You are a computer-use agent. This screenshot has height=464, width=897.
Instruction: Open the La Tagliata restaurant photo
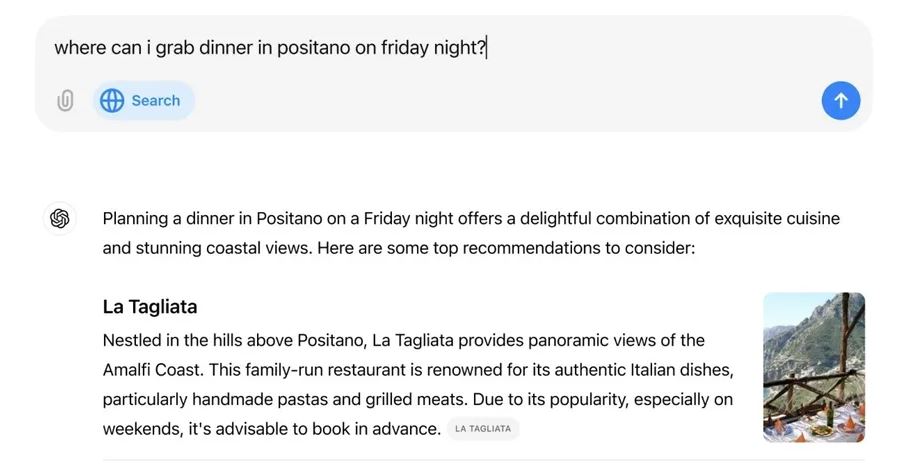pos(813,367)
